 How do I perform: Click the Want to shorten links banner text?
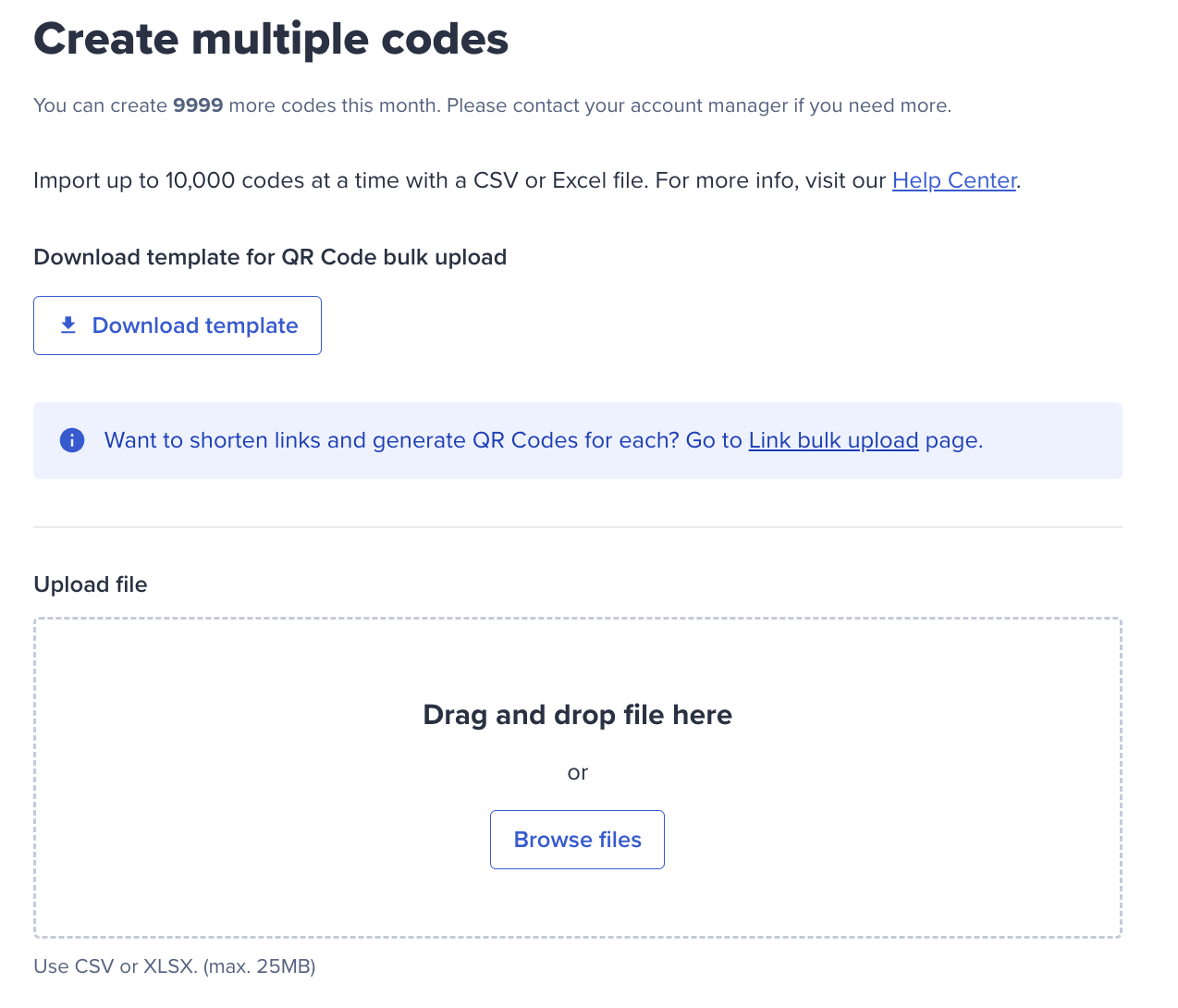[544, 440]
